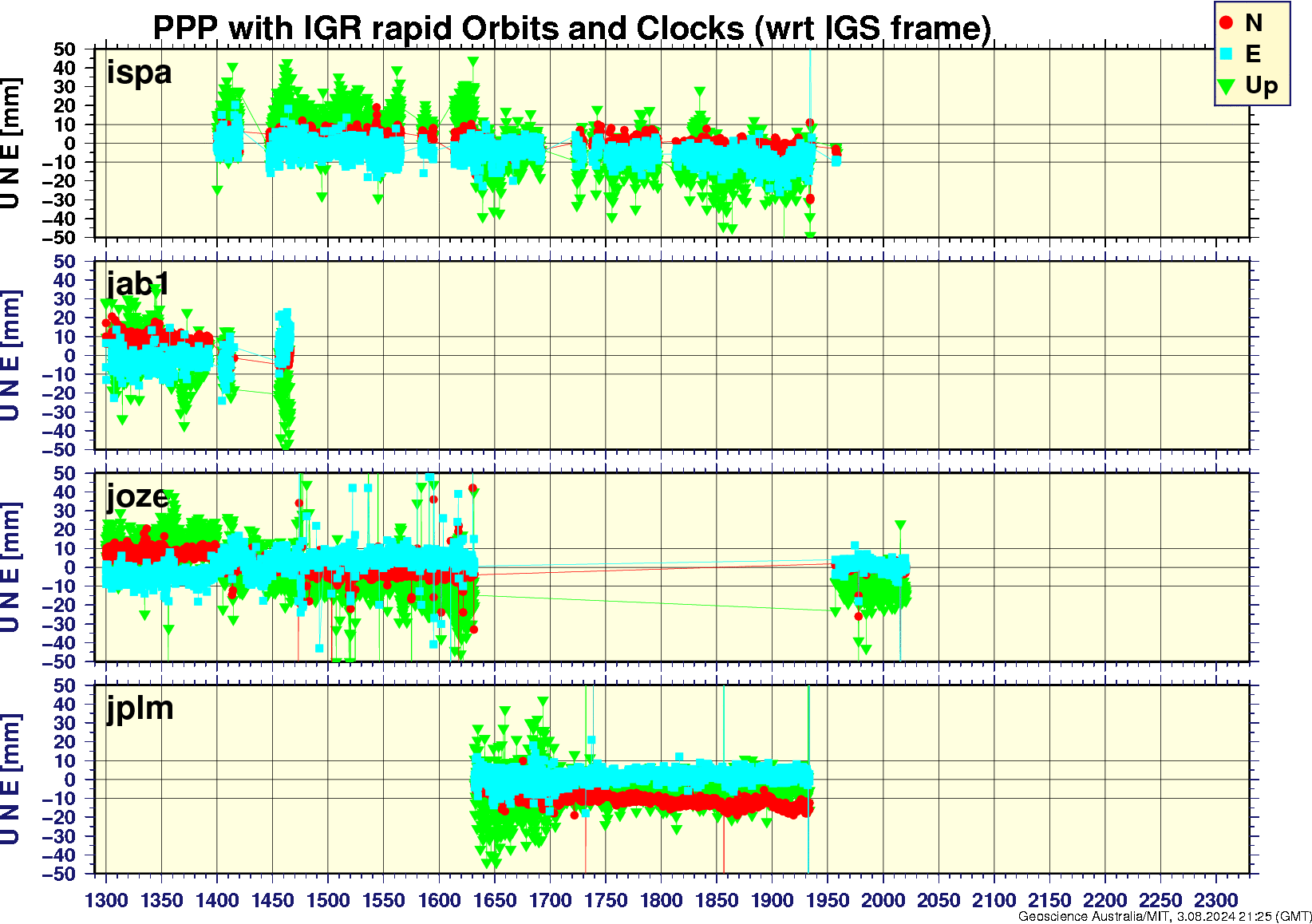
Task: Click the y-axis value 50 of ispa panel
Action: click(65, 49)
